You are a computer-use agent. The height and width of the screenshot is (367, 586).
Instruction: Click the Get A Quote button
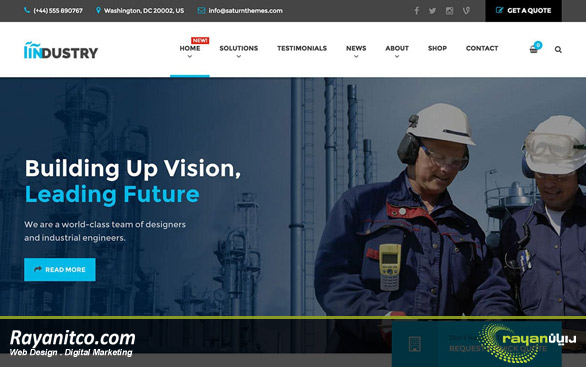(x=523, y=11)
